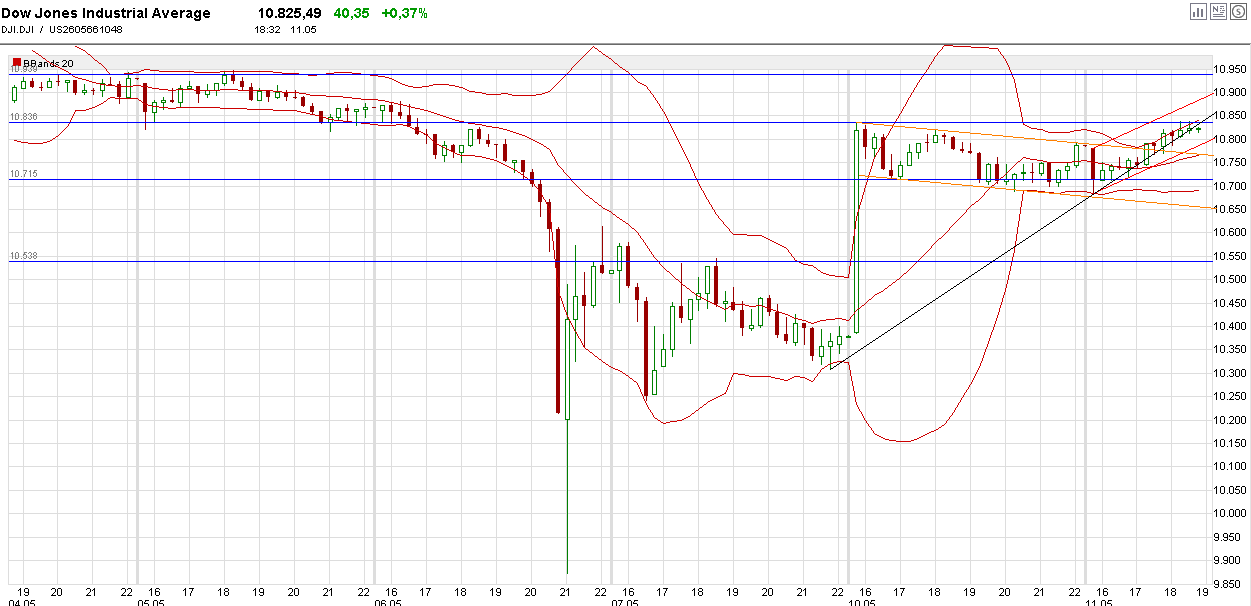Click the circled S snapshot icon
1251x606 pixels.
(x=1239, y=11)
